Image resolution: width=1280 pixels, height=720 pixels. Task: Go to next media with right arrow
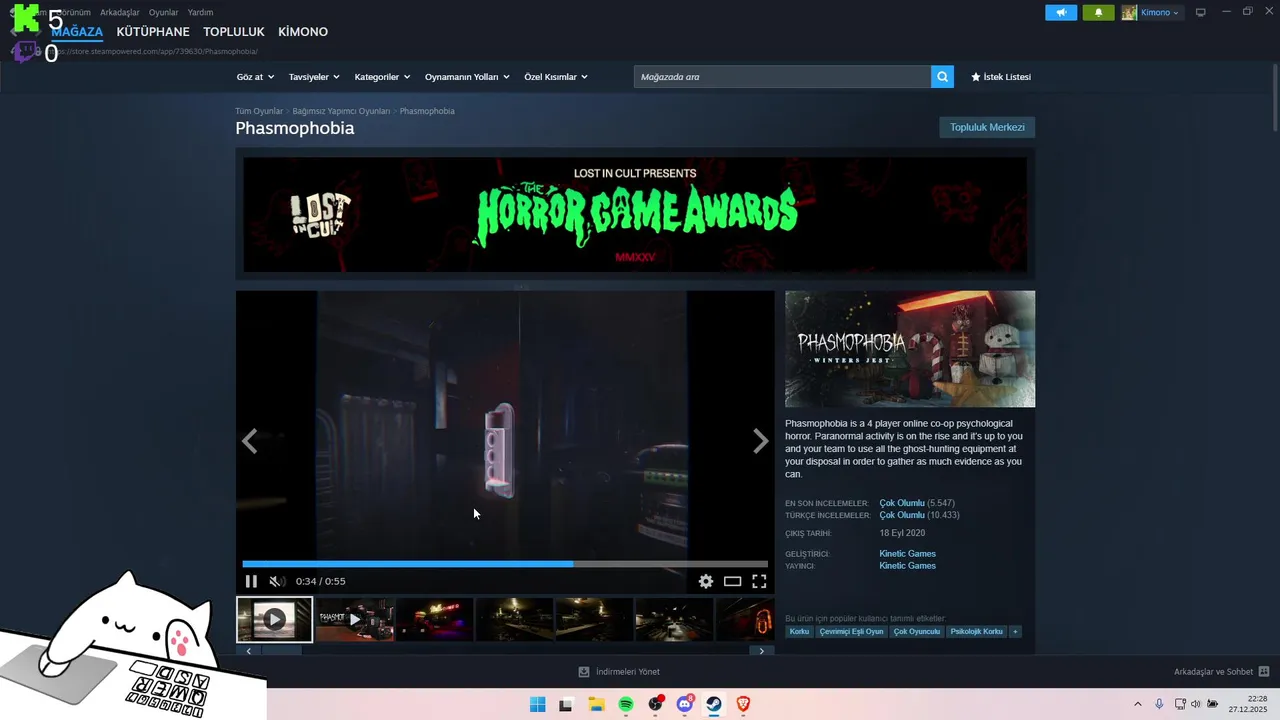[761, 441]
